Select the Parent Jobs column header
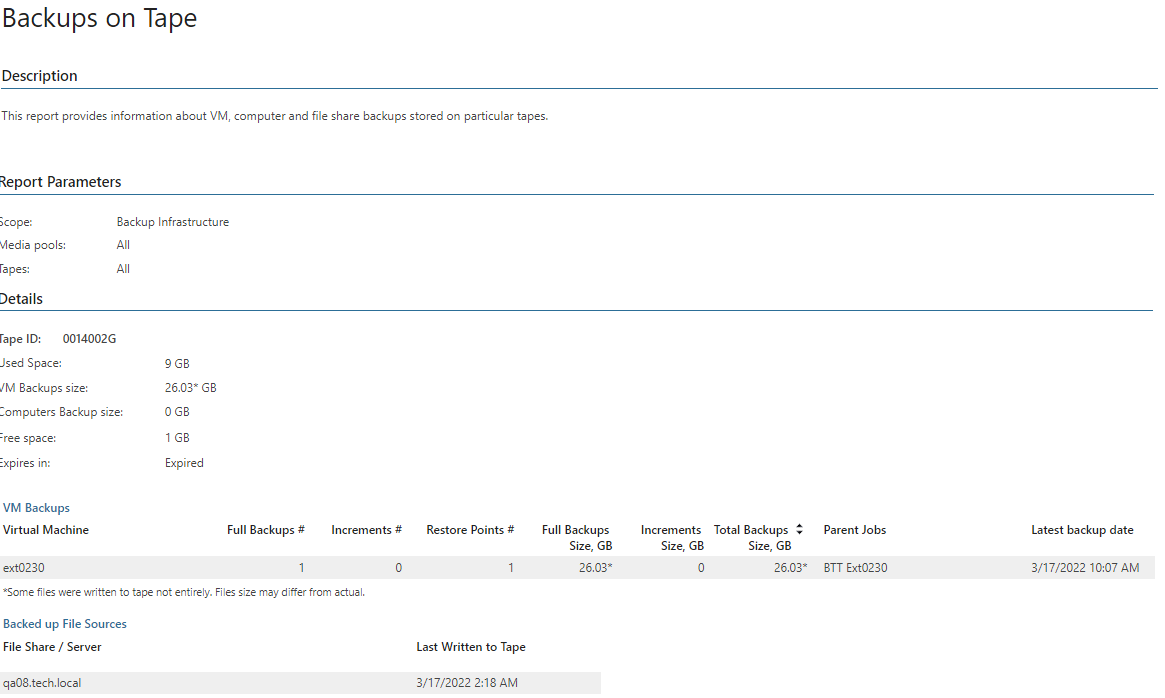This screenshot has height=698, width=1165. [x=854, y=530]
